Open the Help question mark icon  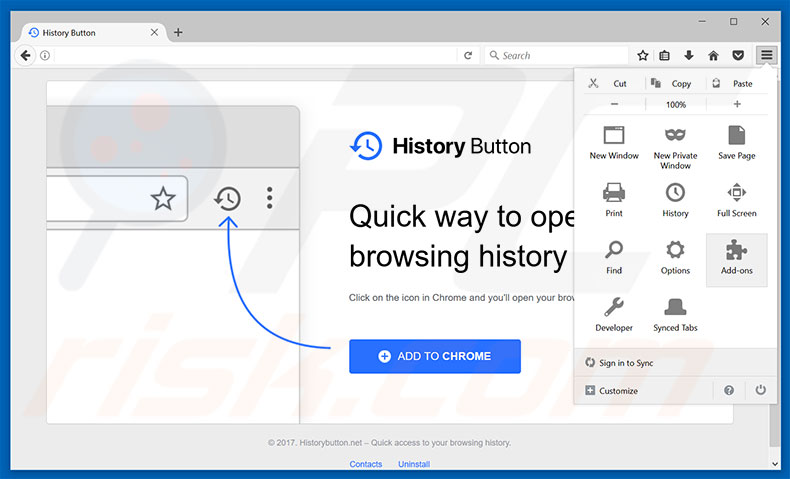(729, 390)
